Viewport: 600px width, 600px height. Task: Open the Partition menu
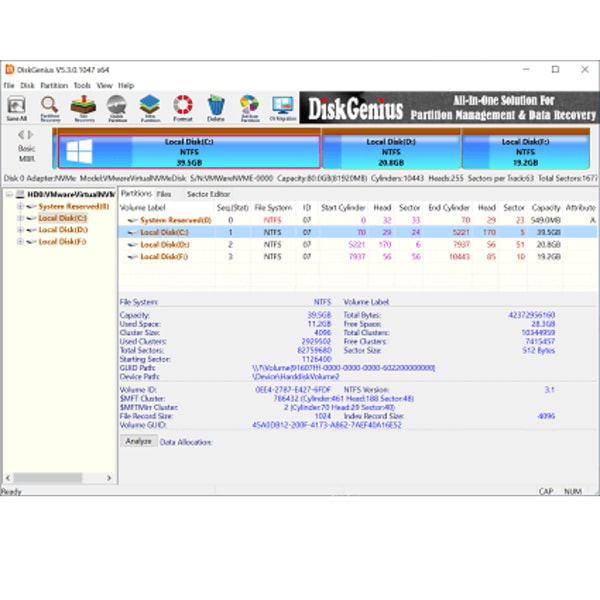54,85
